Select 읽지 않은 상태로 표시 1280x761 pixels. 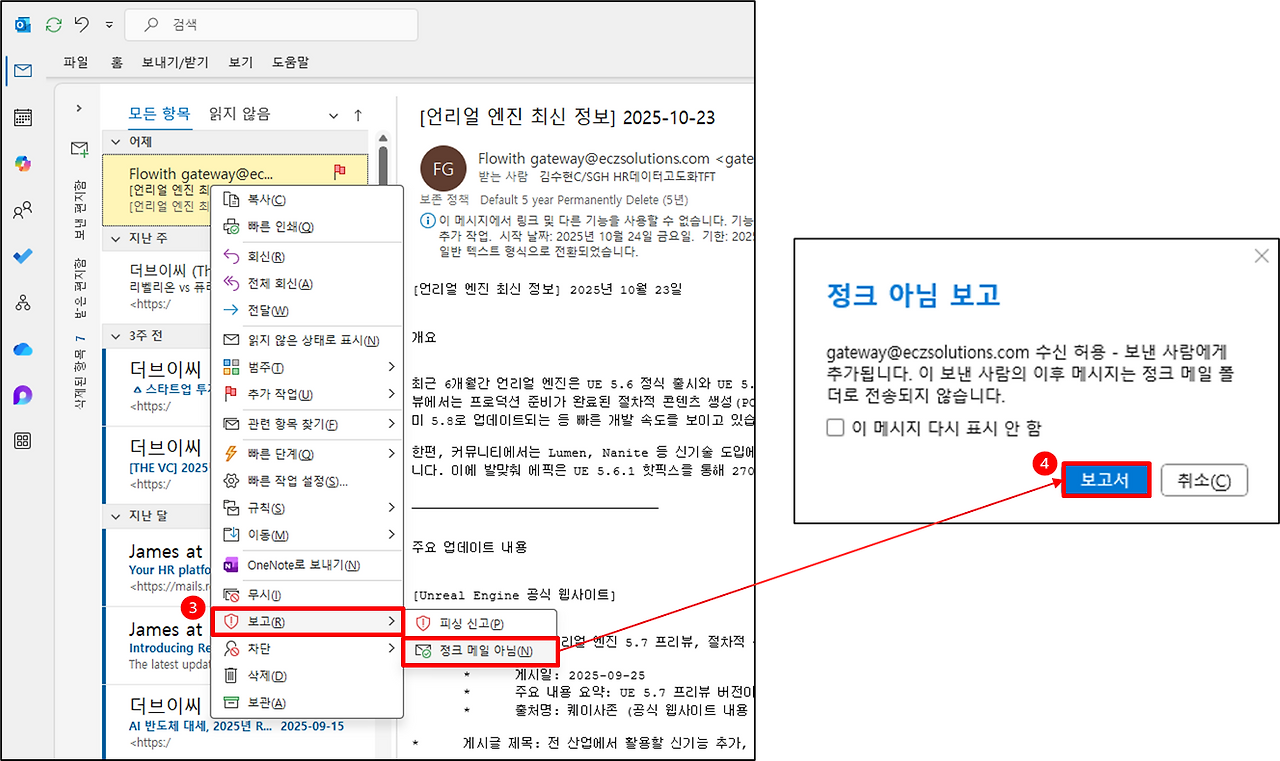click(x=307, y=340)
